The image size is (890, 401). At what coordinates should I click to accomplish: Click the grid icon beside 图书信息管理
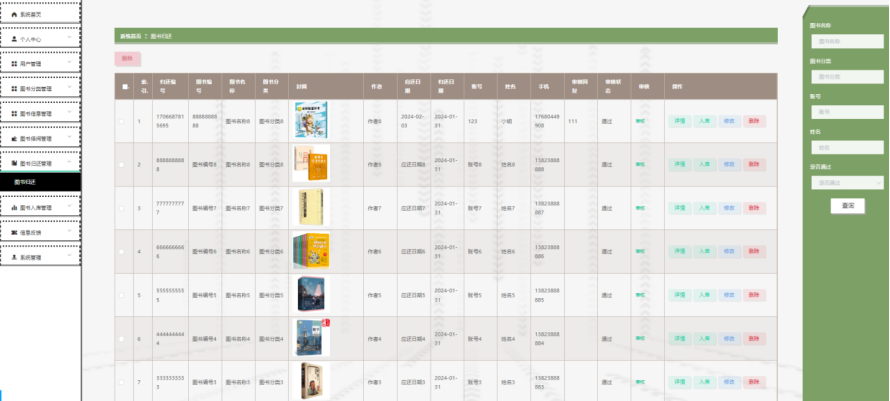(x=14, y=114)
